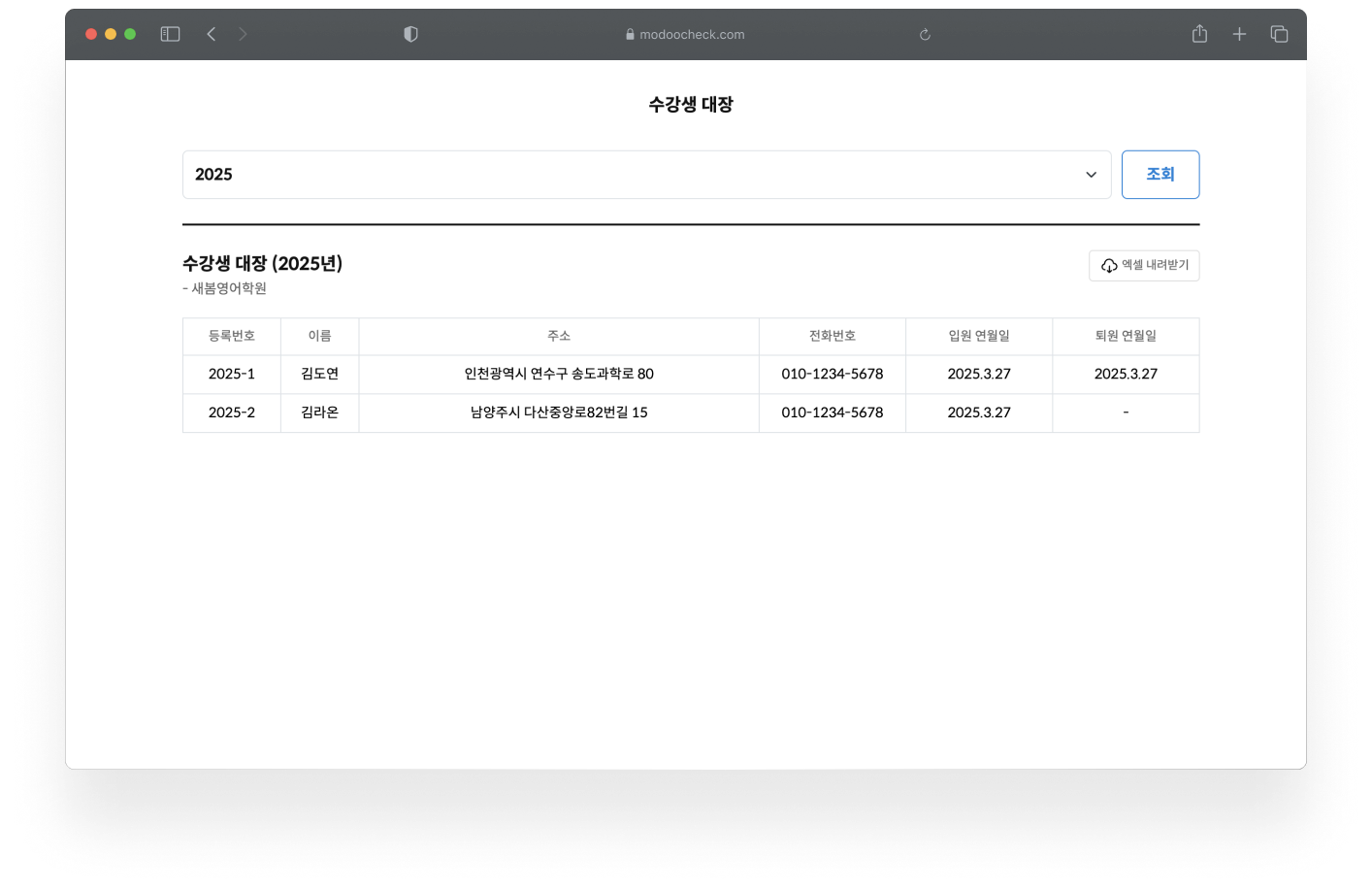Select the 등록번호 column header

pos(232,336)
